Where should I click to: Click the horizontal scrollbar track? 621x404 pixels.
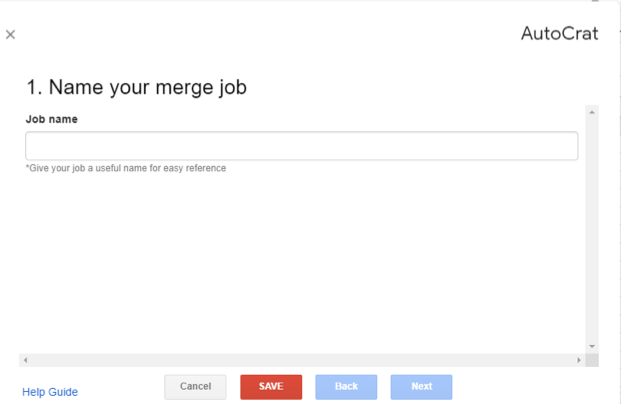300,360
